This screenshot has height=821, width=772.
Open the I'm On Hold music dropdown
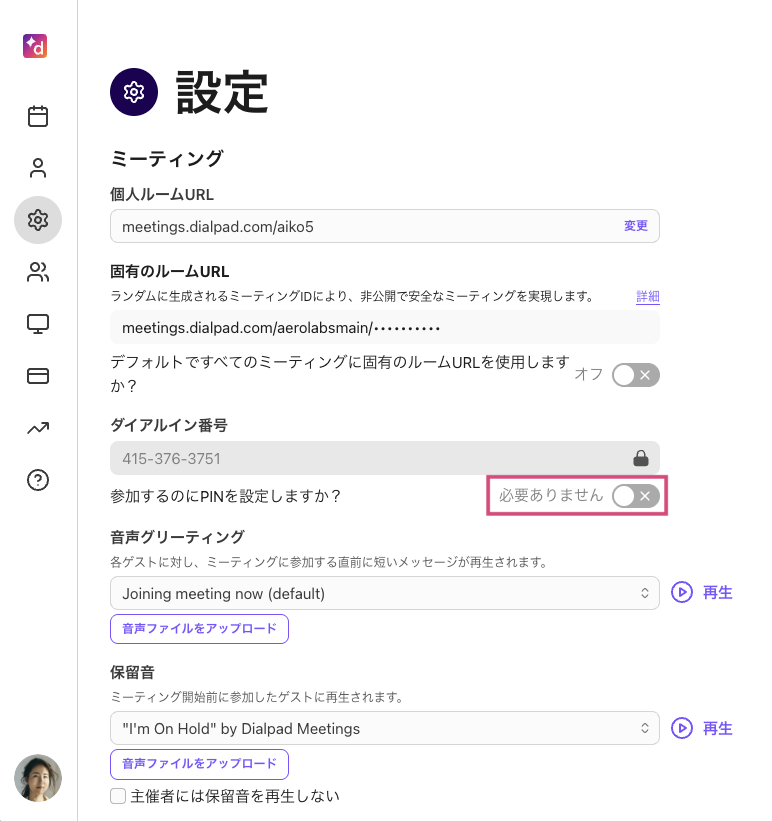pyautogui.click(x=384, y=728)
